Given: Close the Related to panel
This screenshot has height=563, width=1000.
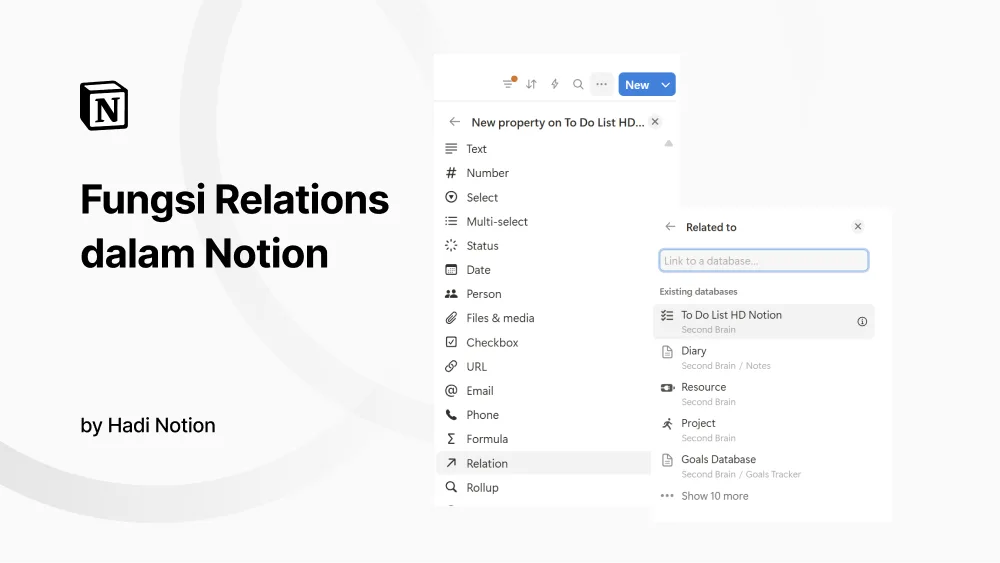Looking at the screenshot, I should (x=858, y=226).
